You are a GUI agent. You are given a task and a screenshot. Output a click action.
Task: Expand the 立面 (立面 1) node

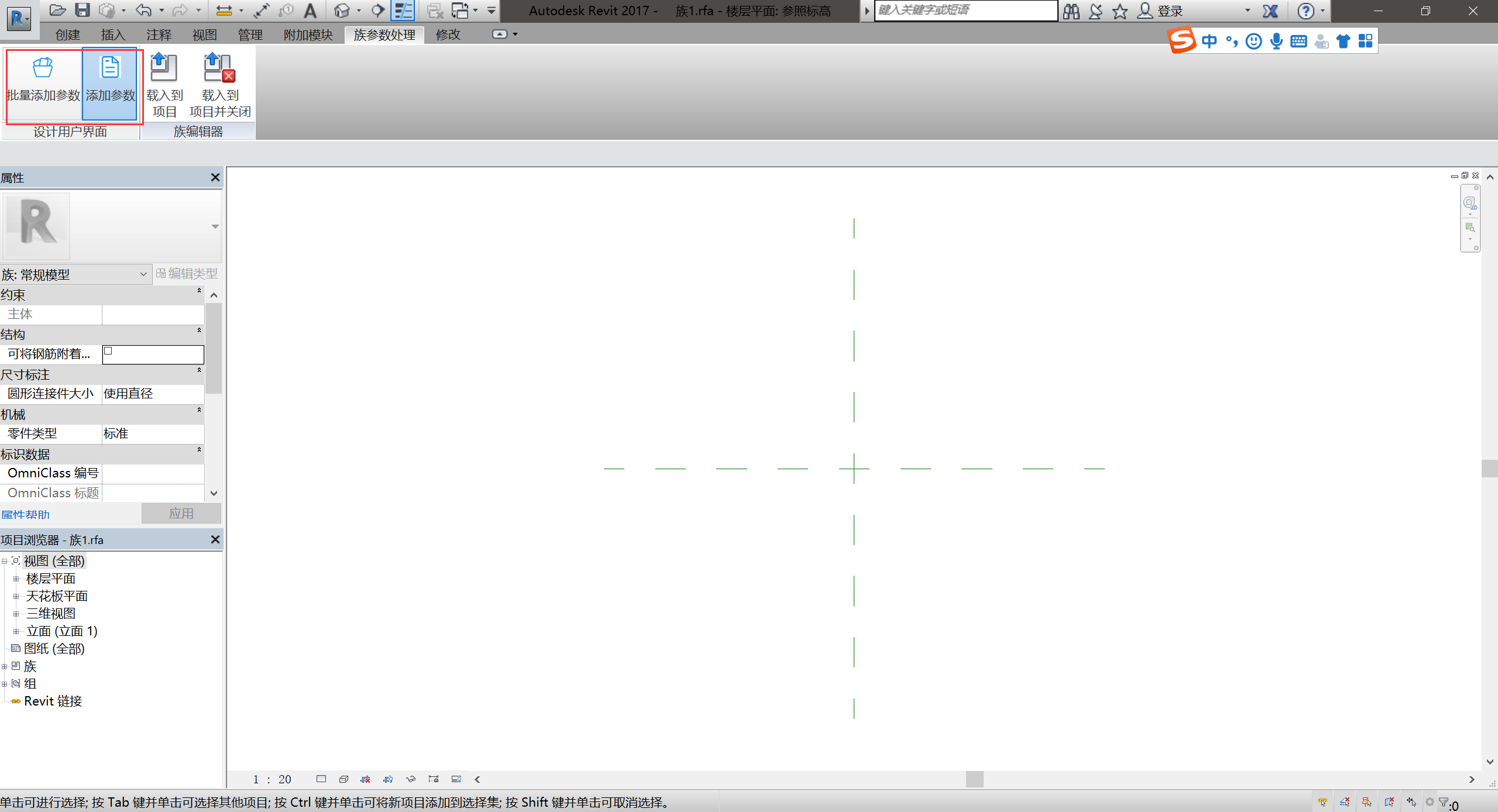[x=16, y=632]
